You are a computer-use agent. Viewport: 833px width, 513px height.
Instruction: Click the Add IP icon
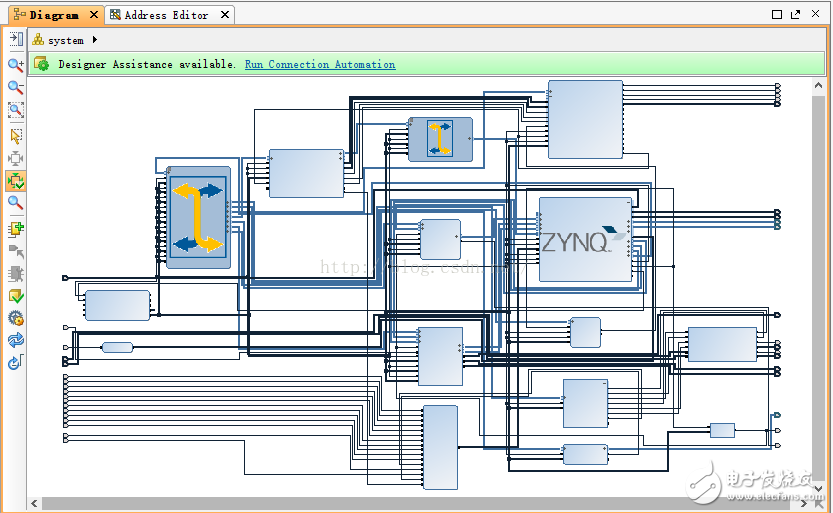tap(16, 229)
